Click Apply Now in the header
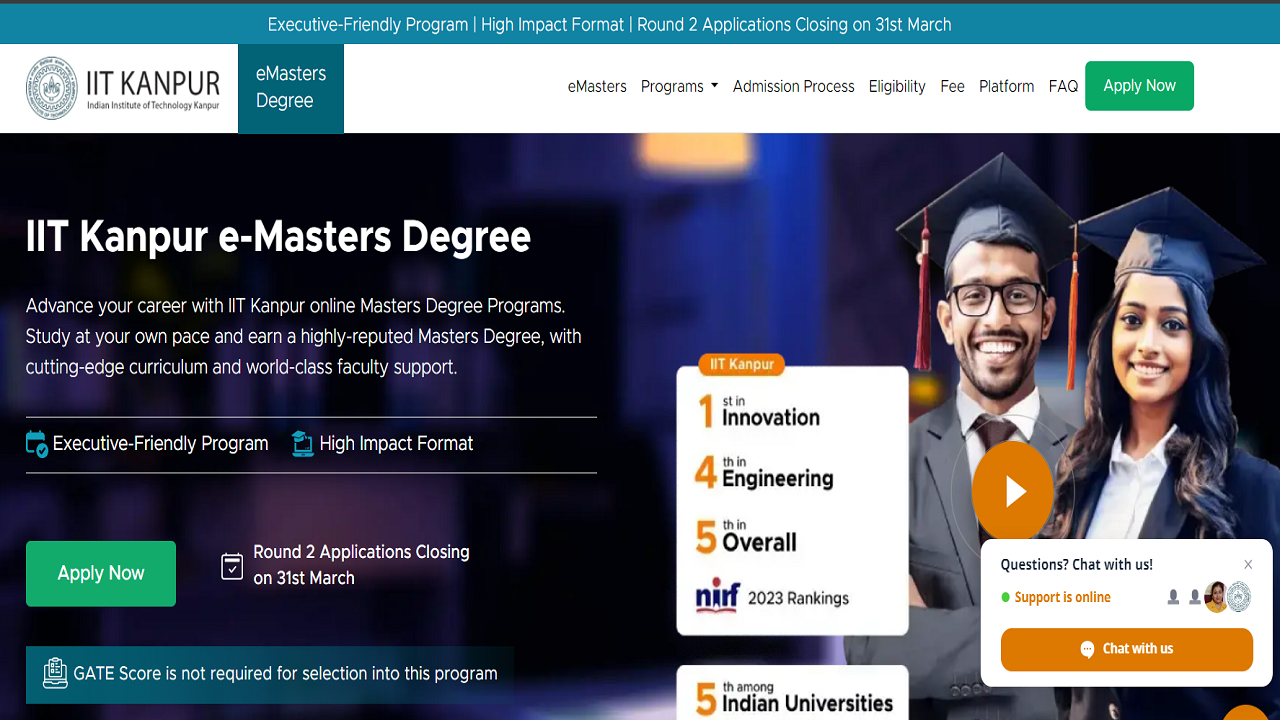This screenshot has width=1280, height=720. point(1139,86)
